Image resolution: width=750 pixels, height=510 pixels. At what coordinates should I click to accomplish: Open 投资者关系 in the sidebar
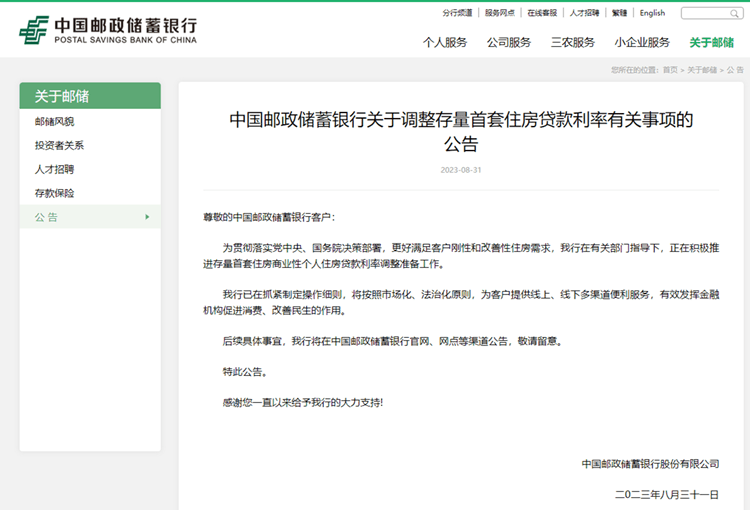(x=60, y=145)
